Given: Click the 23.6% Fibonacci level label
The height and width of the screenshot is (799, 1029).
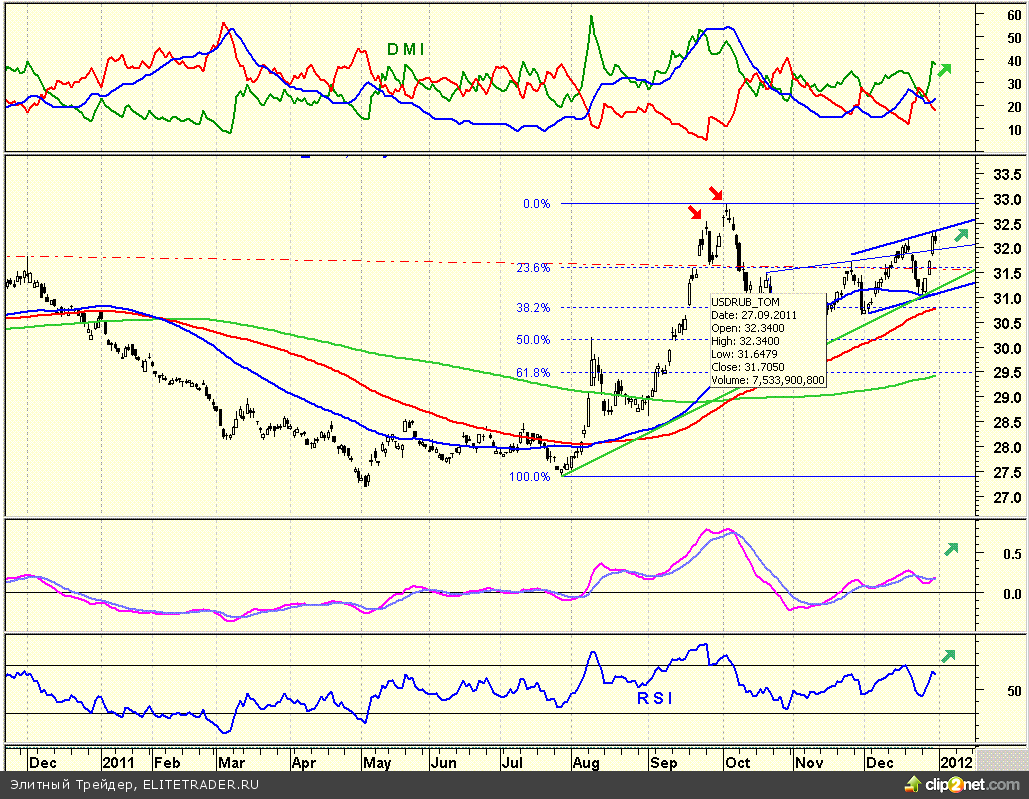Looking at the screenshot, I should coord(535,268).
